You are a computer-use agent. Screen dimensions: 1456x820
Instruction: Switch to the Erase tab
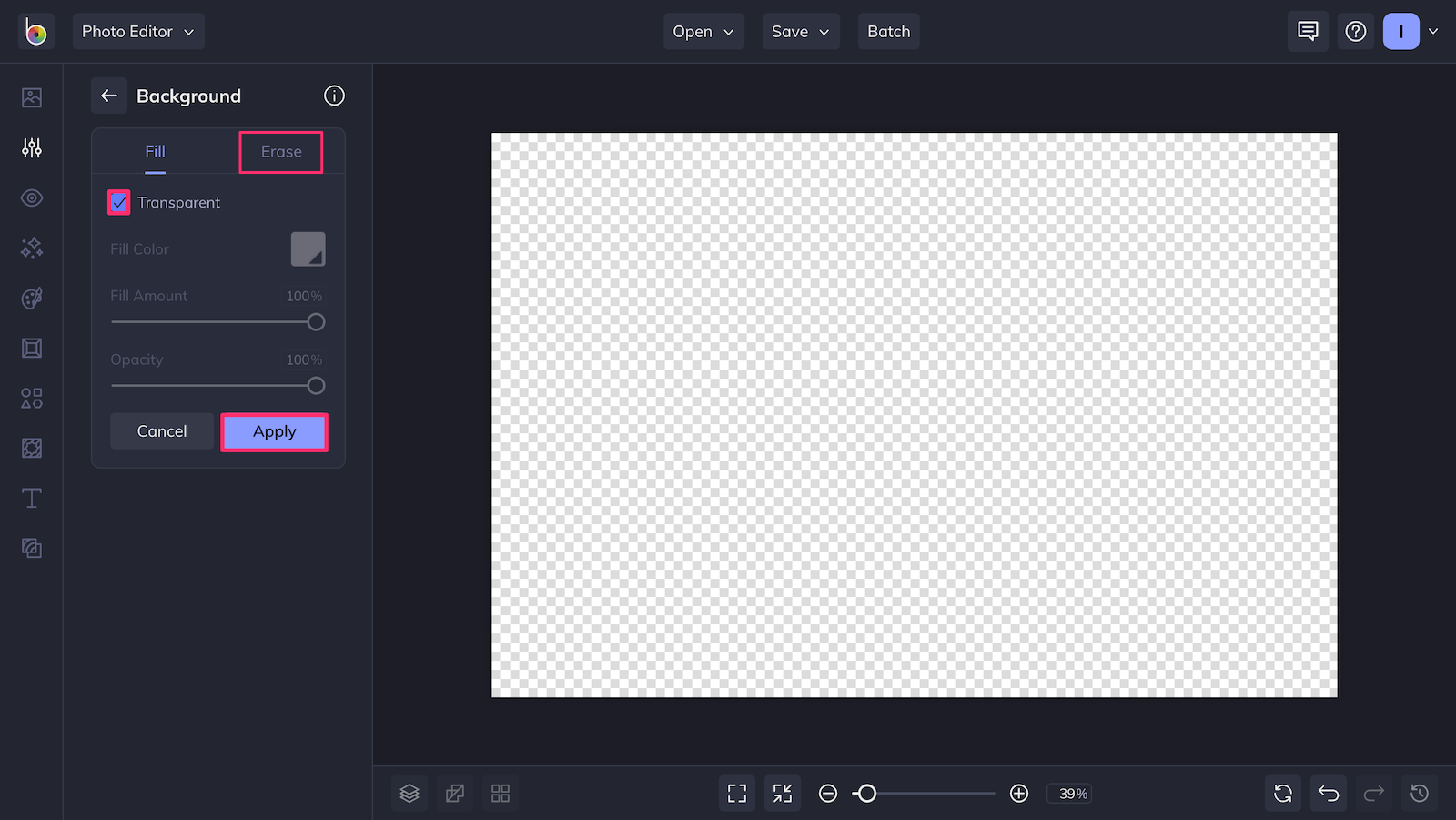click(x=280, y=152)
